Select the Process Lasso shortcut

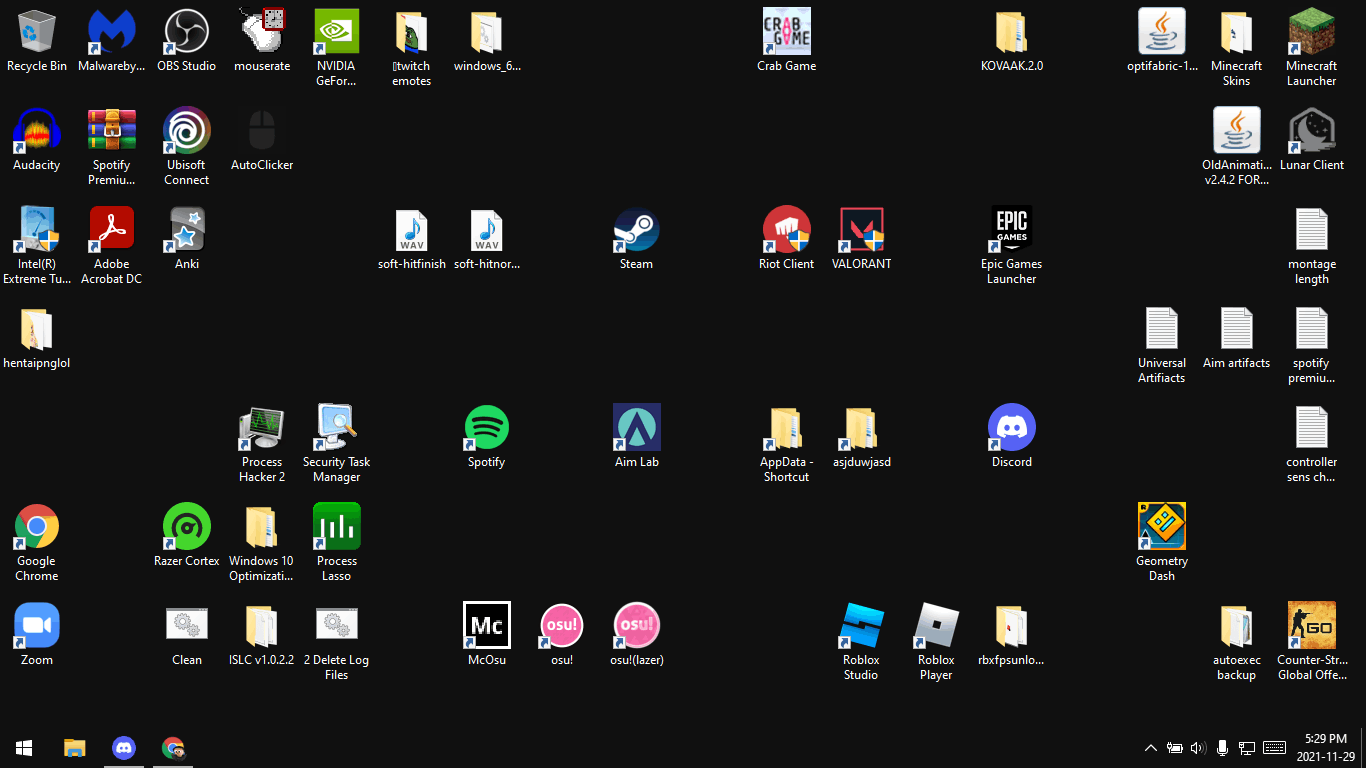click(337, 527)
